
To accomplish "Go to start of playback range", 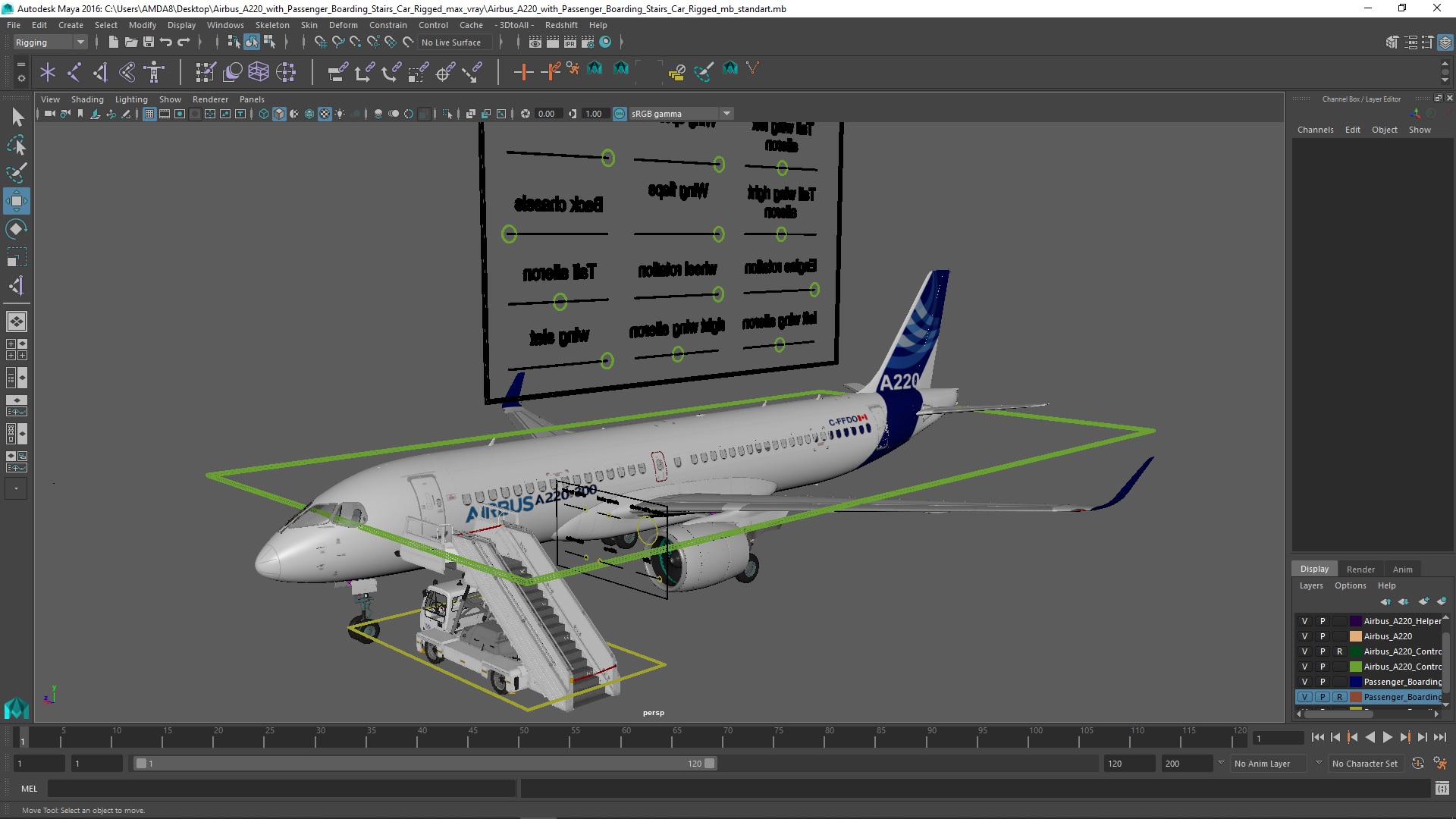I will [x=1317, y=737].
